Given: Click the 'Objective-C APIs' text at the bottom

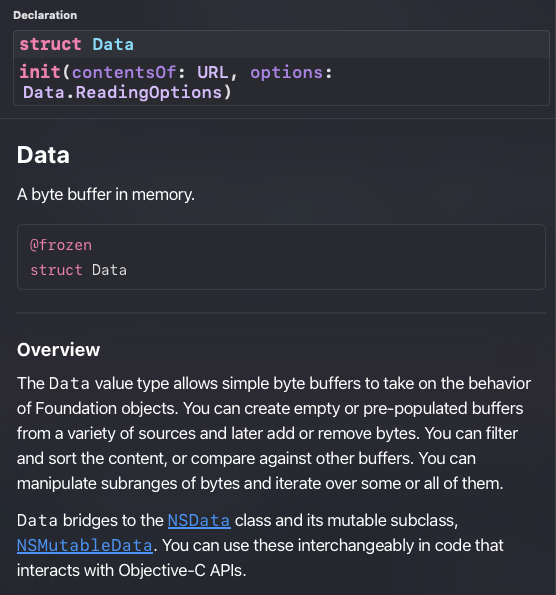Looking at the screenshot, I should [x=182, y=570].
